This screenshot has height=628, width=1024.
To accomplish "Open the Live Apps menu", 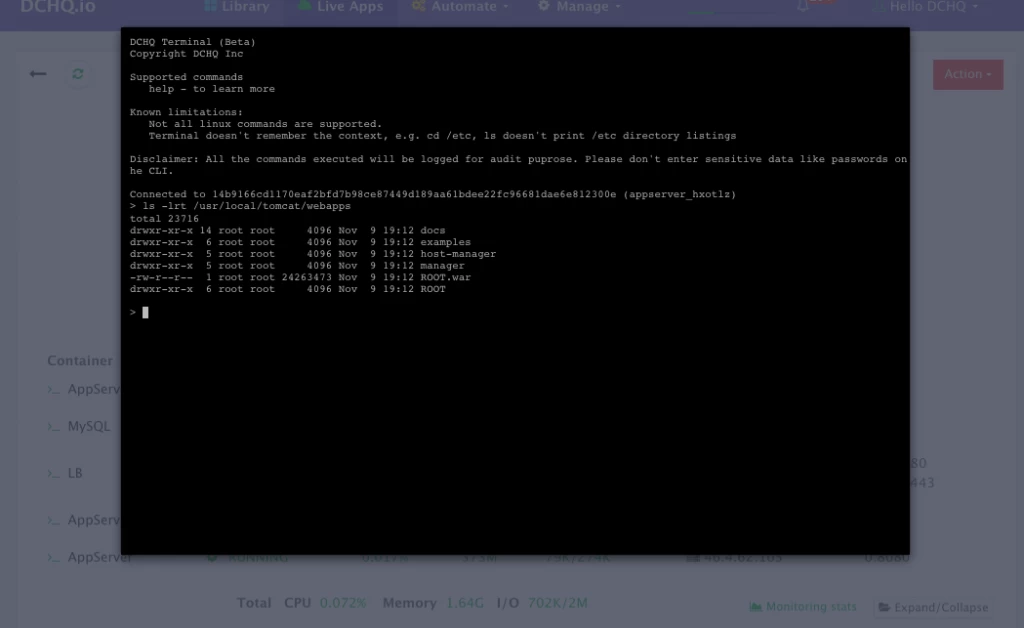I will click(x=340, y=7).
